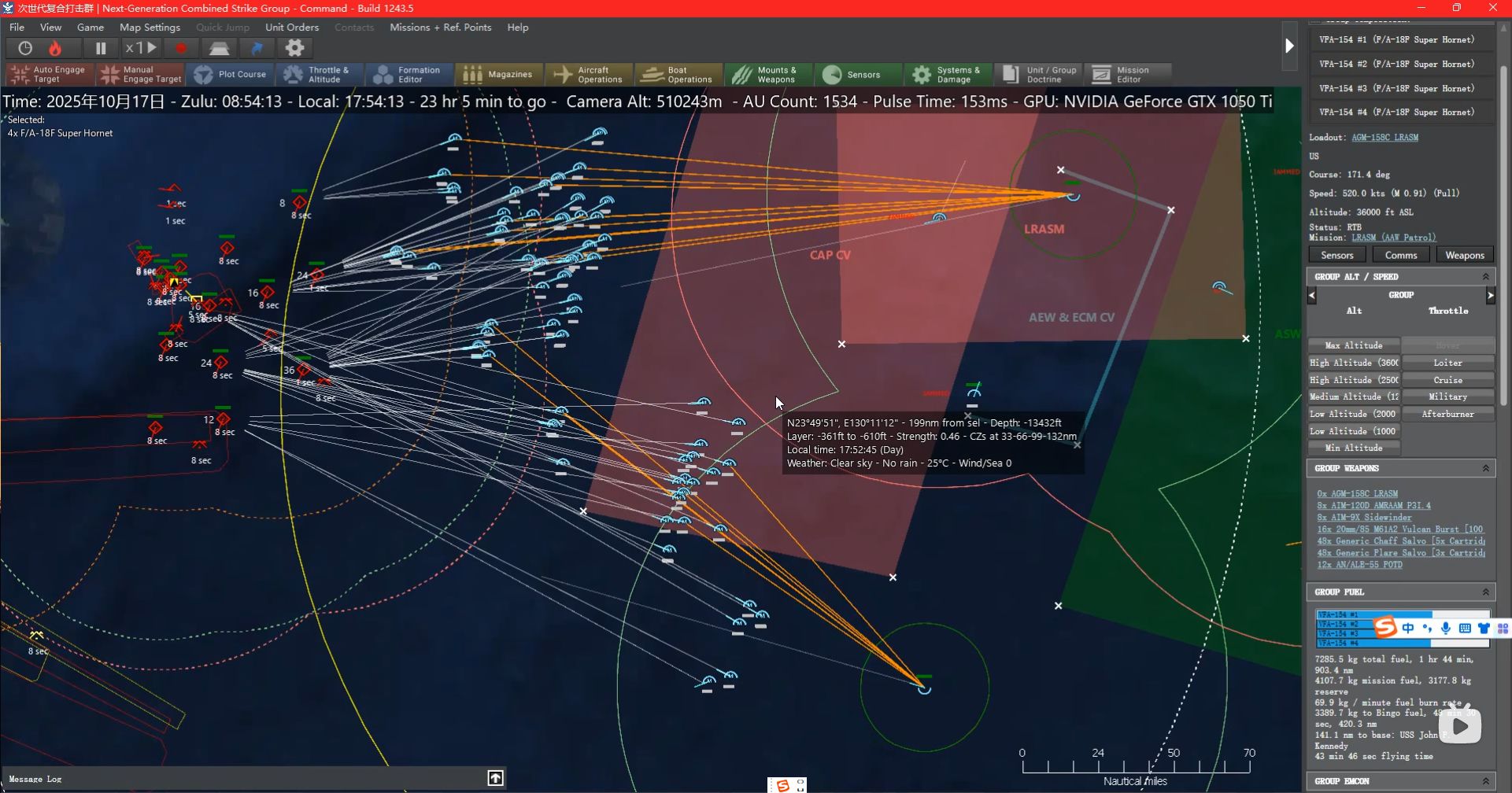Collapse the GROUP FUEL section
1512x793 pixels.
tap(1485, 592)
